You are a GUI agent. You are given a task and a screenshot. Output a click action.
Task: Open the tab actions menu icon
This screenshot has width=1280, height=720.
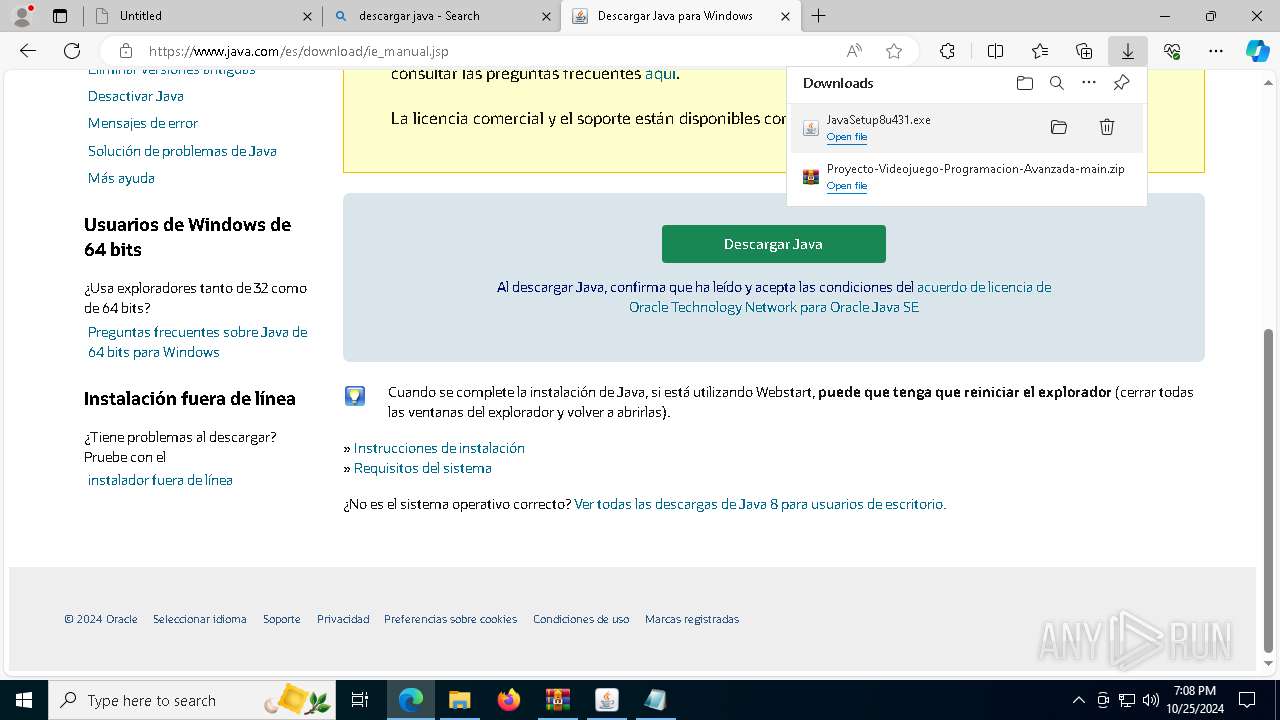click(60, 16)
